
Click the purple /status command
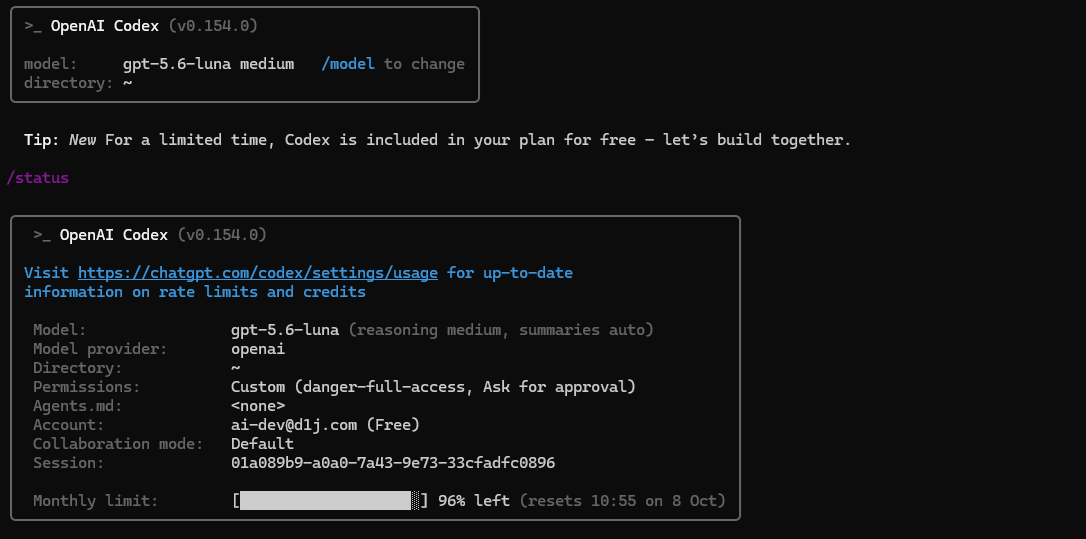(x=37, y=178)
